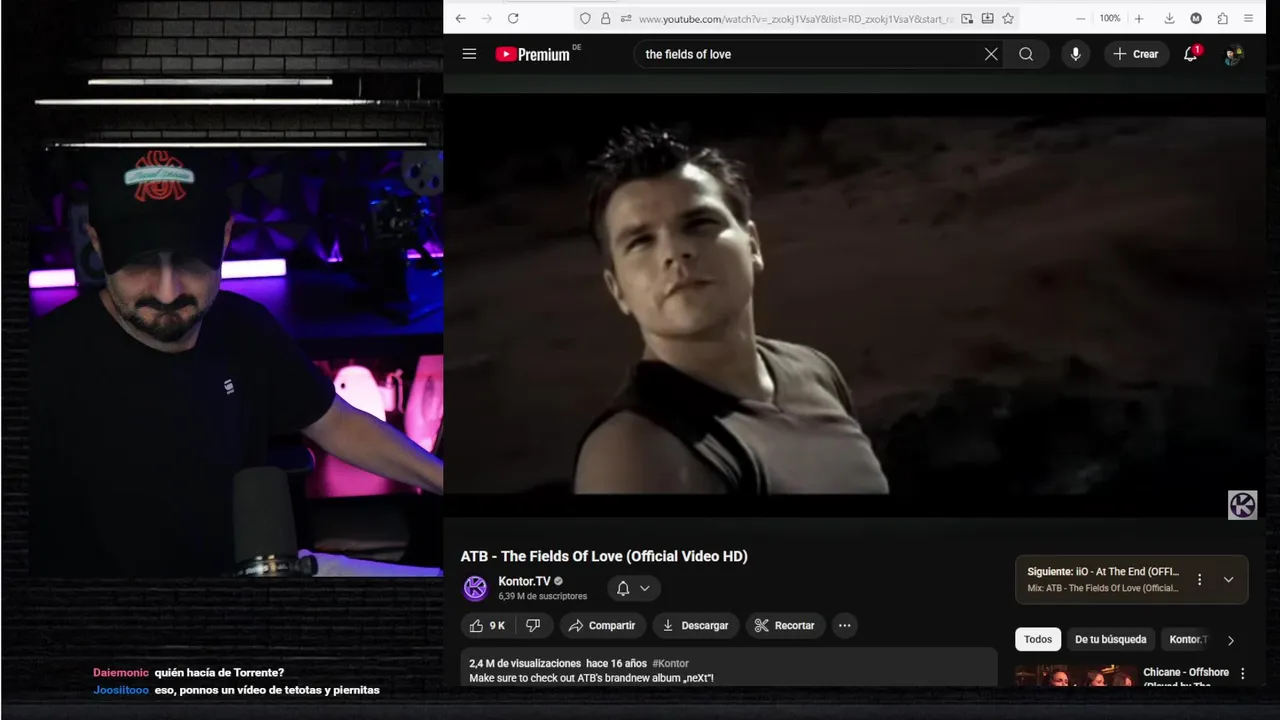Dislike the video

pos(534,625)
